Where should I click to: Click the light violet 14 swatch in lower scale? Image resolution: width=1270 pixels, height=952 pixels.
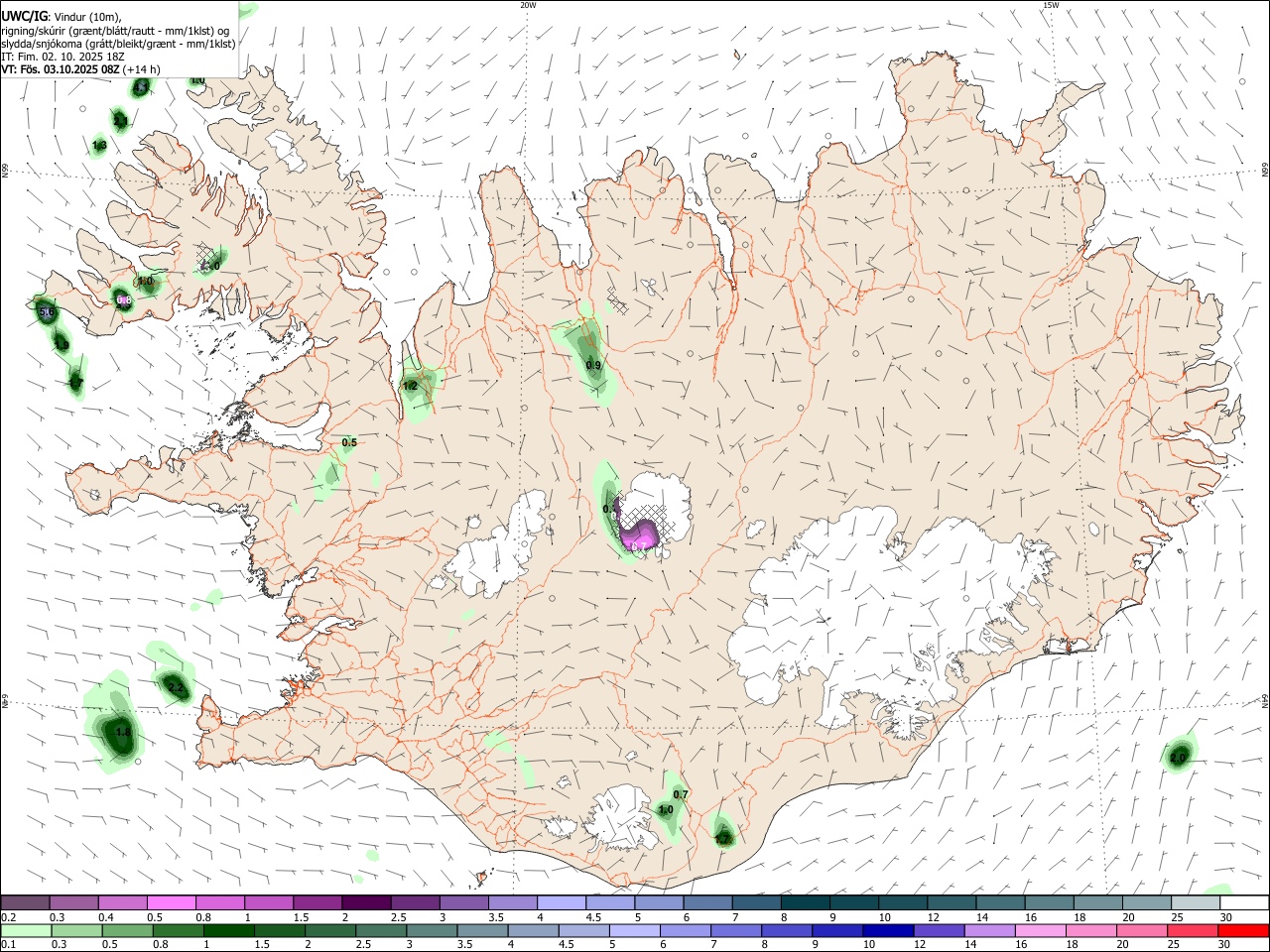pos(990,930)
